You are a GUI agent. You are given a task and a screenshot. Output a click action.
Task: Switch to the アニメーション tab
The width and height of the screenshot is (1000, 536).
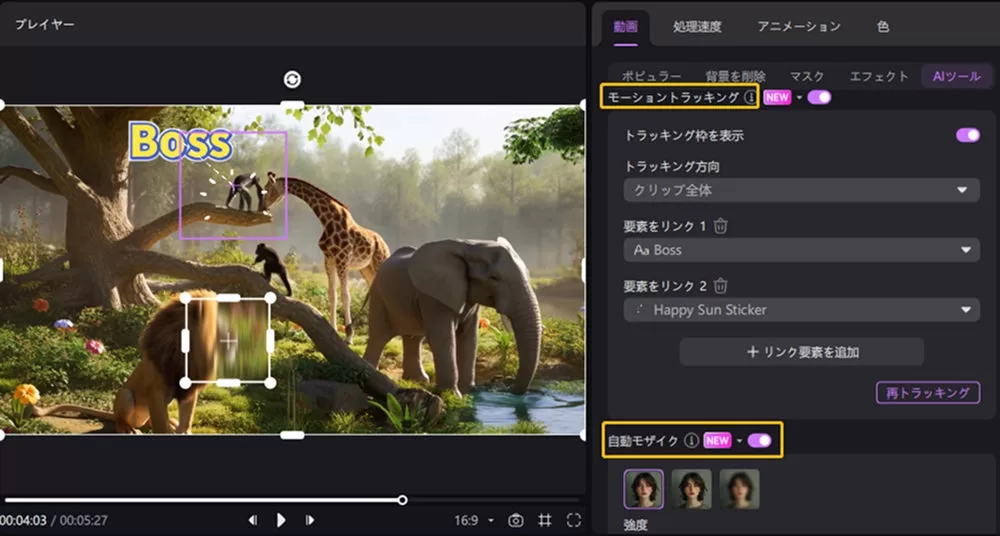[x=798, y=27]
